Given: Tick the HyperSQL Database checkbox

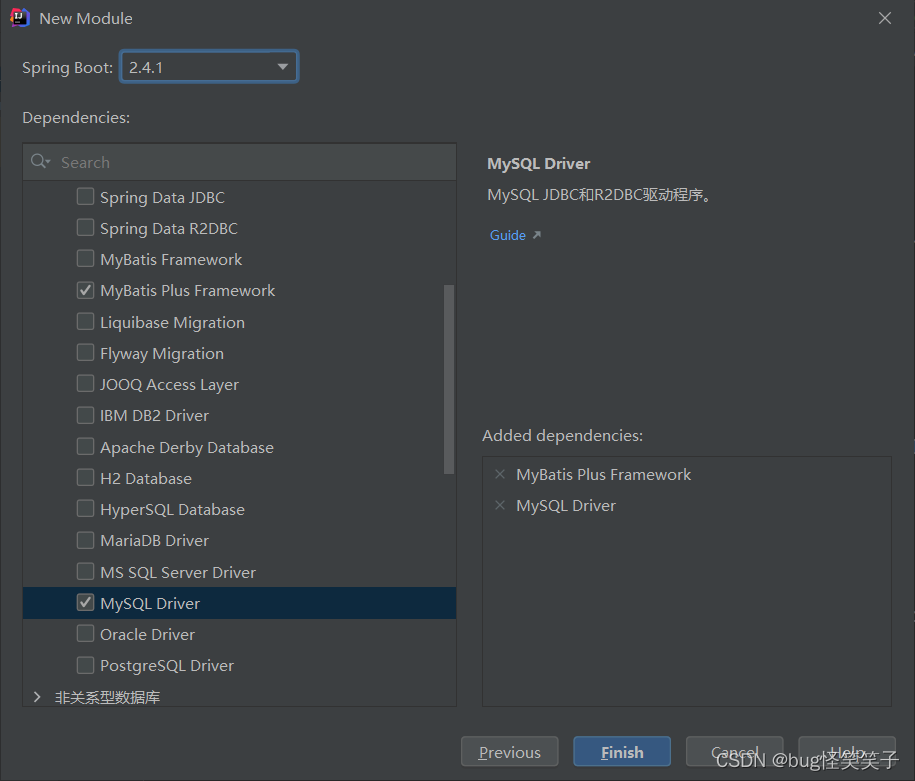Looking at the screenshot, I should (85, 508).
